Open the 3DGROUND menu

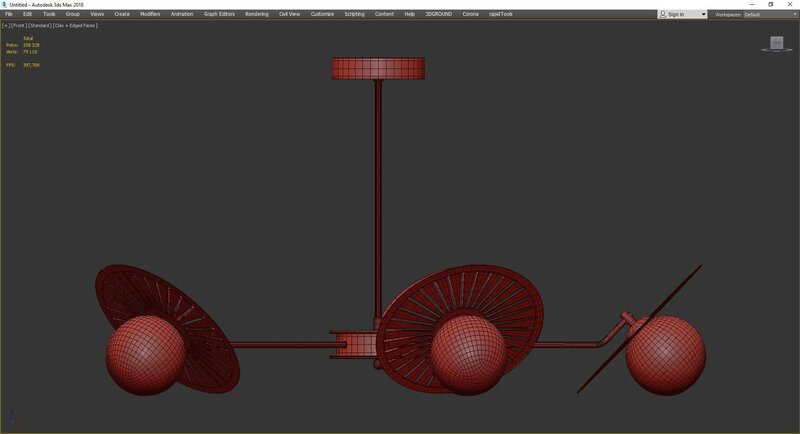[x=438, y=14]
